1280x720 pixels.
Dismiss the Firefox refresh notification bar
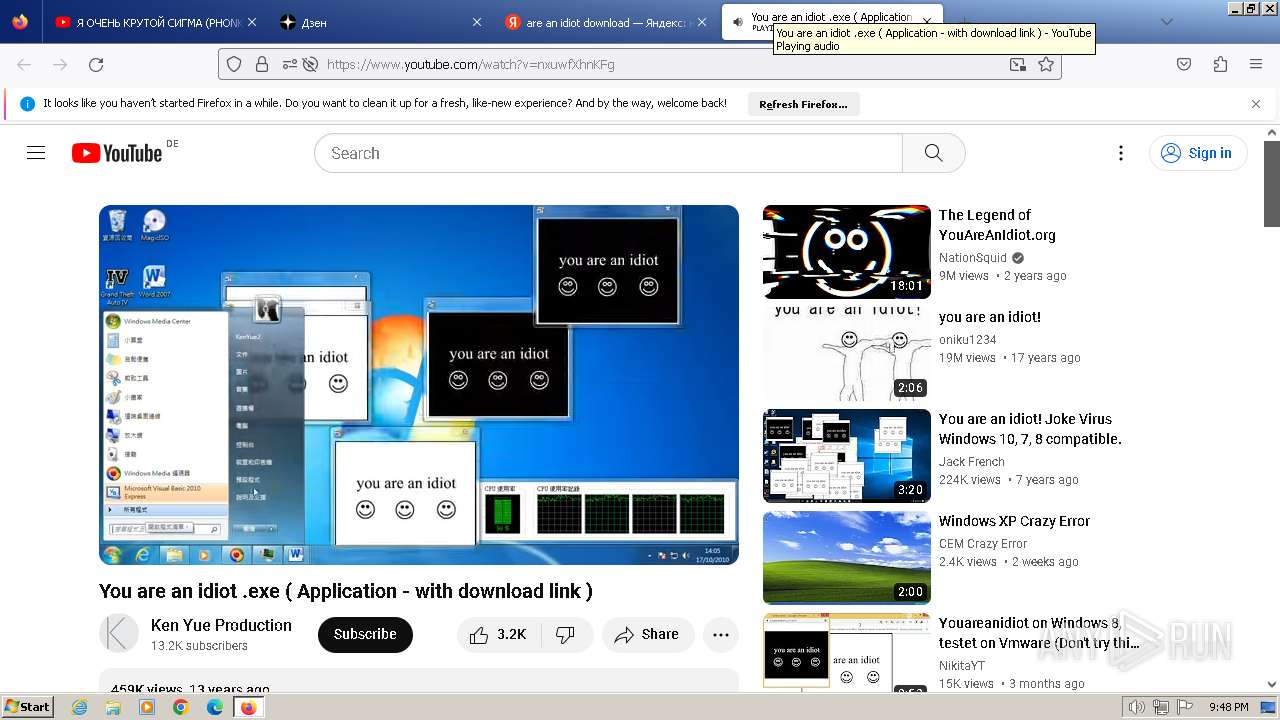tap(1256, 104)
